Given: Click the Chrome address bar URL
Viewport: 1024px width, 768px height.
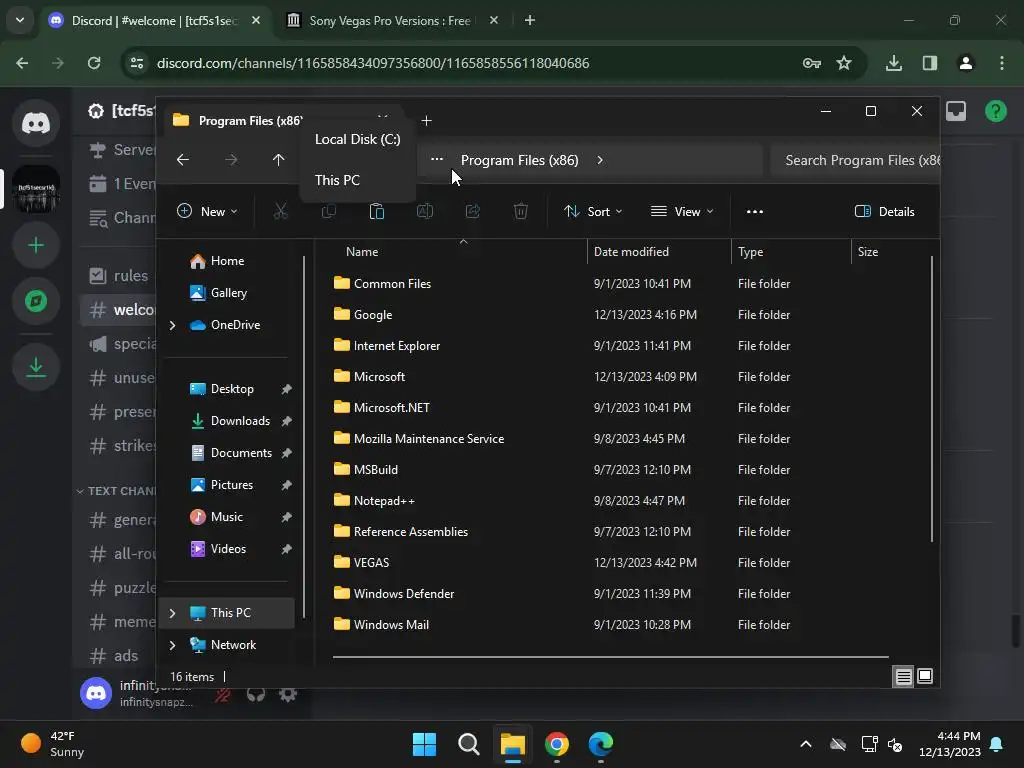Looking at the screenshot, I should coord(373,63).
